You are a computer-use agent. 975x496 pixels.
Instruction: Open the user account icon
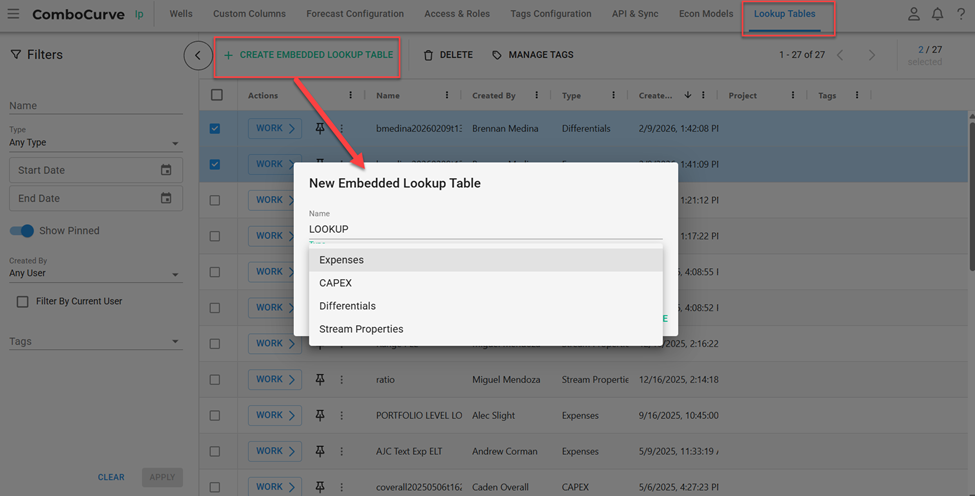914,14
